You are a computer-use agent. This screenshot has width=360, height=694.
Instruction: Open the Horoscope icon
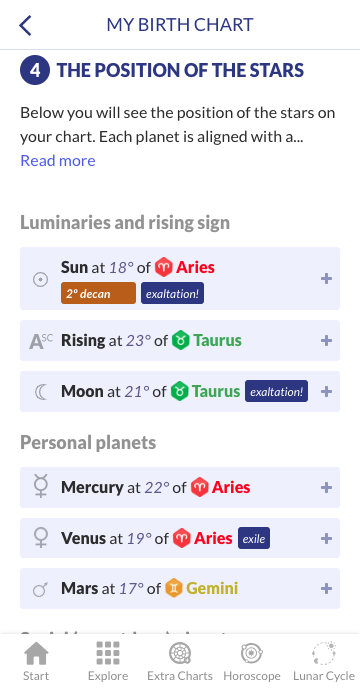(252, 654)
